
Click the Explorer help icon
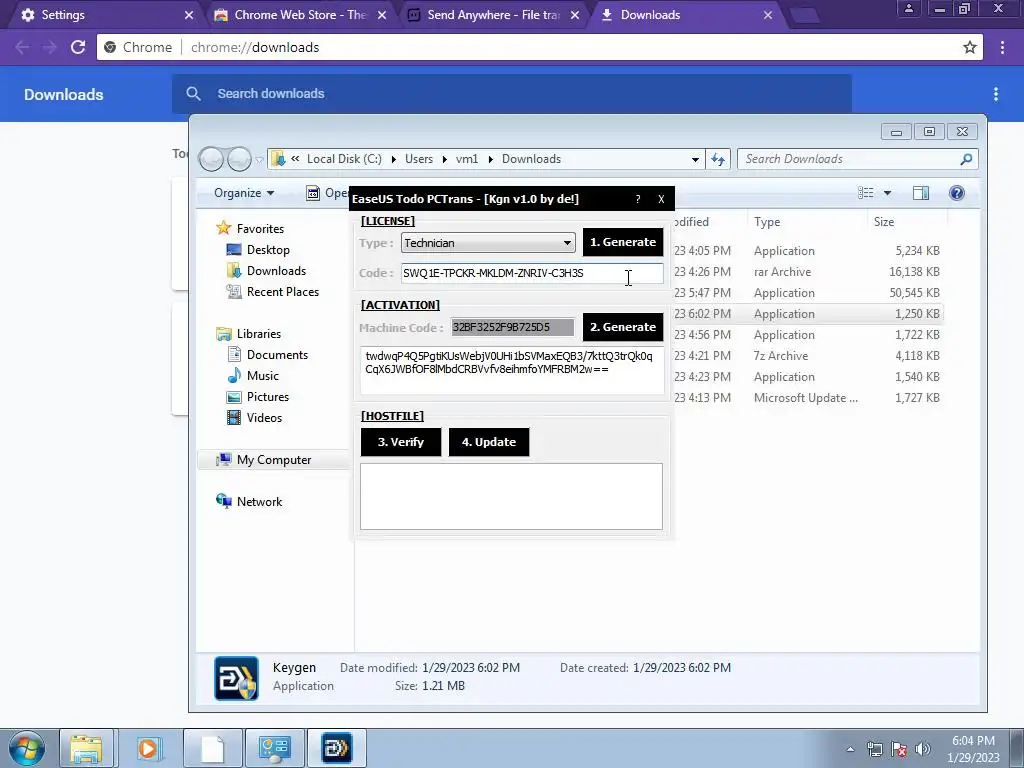(x=957, y=193)
